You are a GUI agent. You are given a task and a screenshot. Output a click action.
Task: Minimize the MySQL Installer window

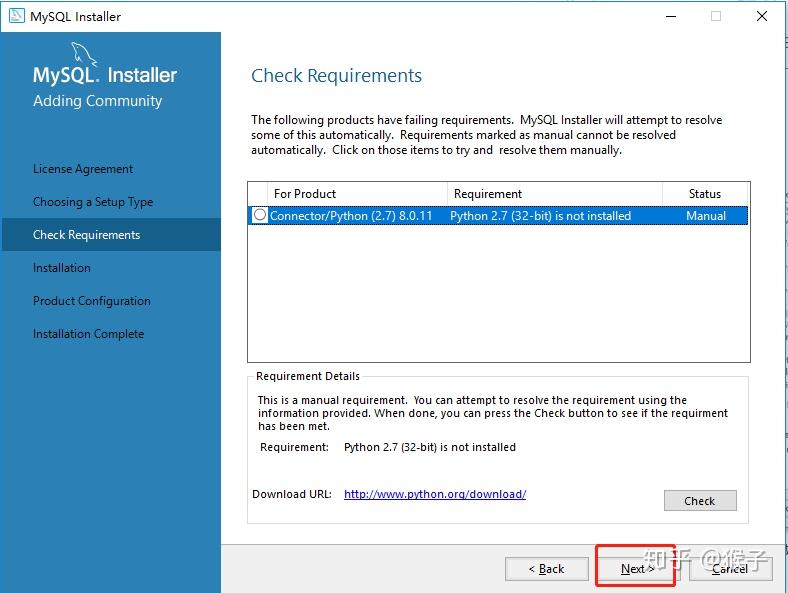669,16
